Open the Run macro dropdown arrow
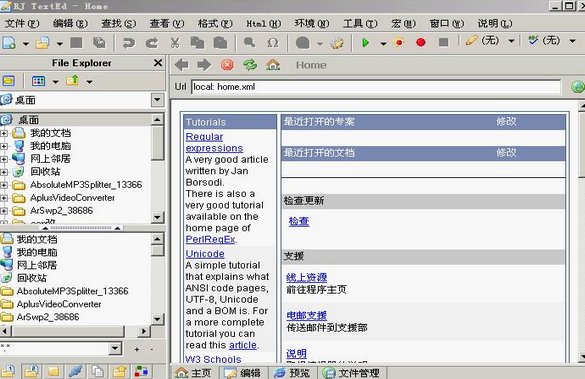The image size is (585, 379). click(x=383, y=44)
